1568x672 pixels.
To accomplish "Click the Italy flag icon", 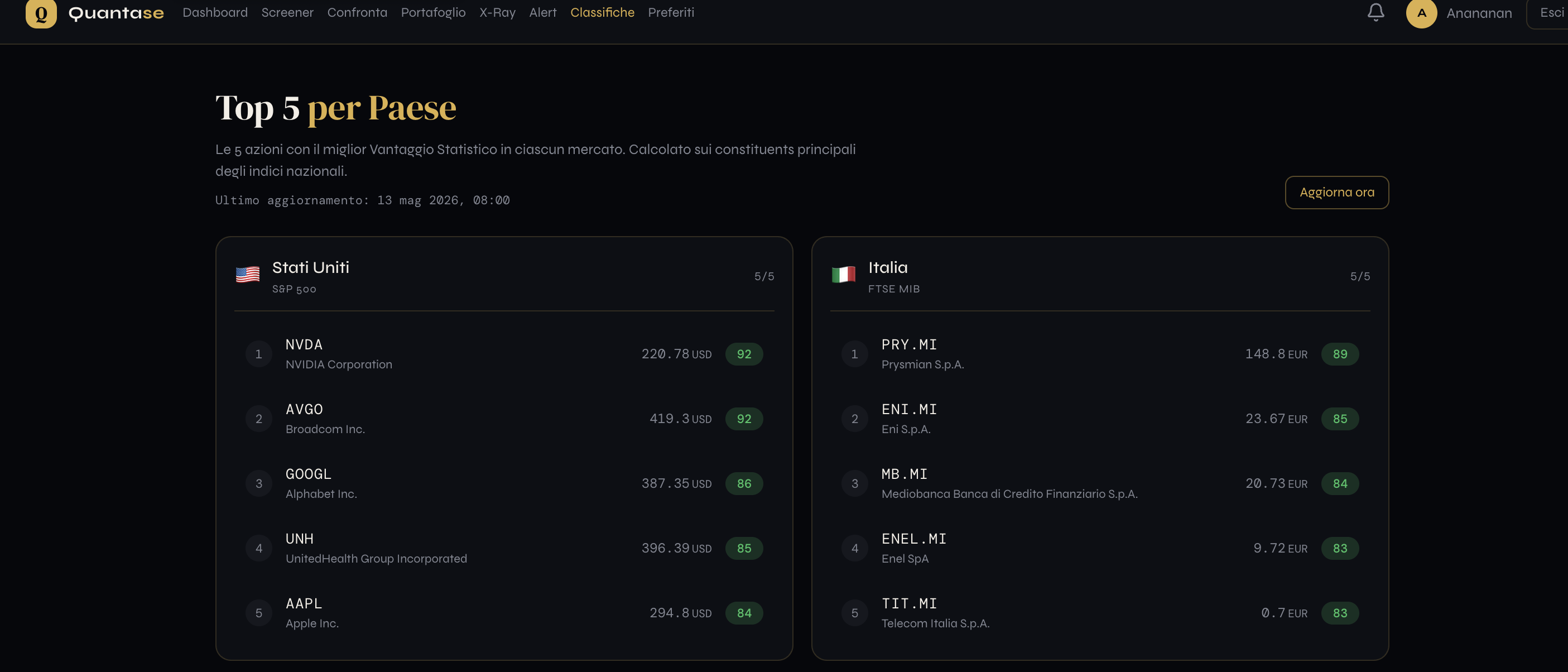I will 844,275.
